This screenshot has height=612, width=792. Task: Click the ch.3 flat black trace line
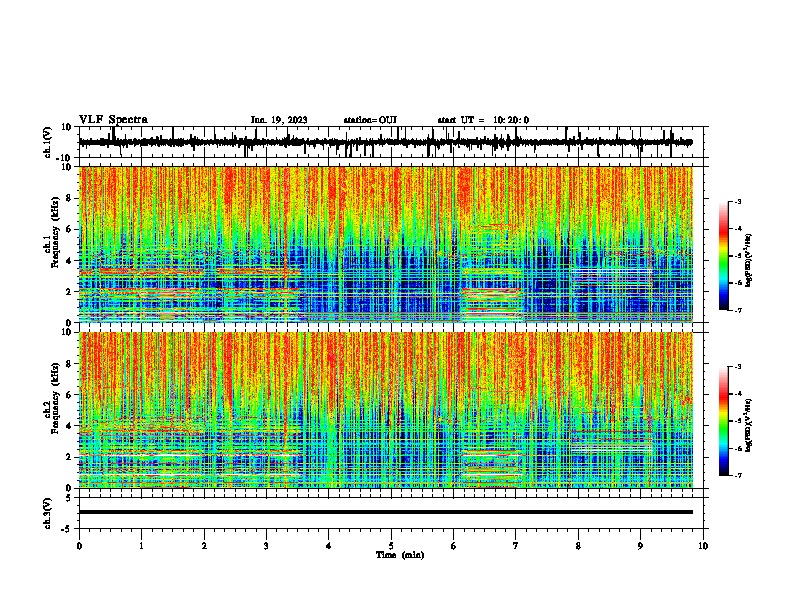[385, 512]
